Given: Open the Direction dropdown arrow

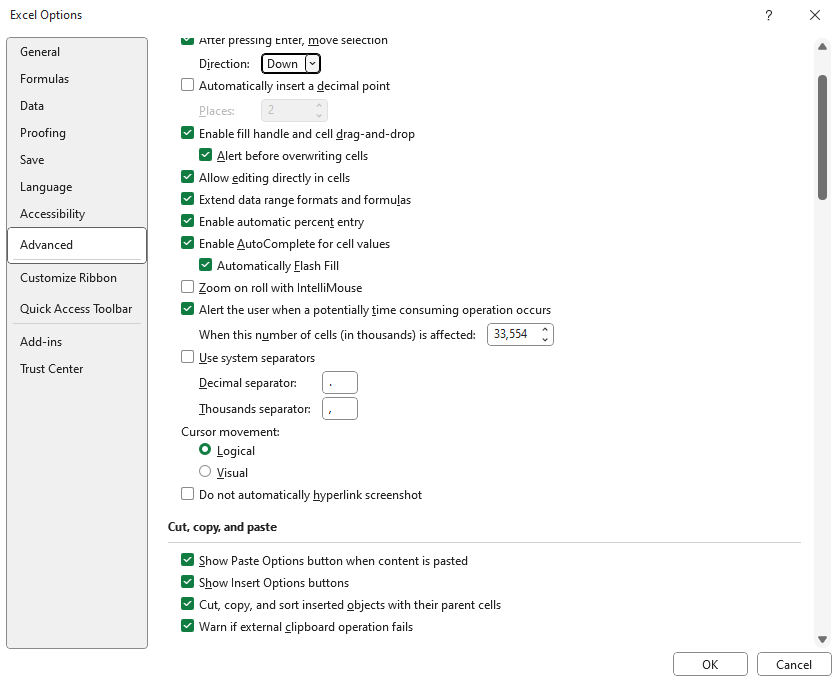Looking at the screenshot, I should point(313,64).
